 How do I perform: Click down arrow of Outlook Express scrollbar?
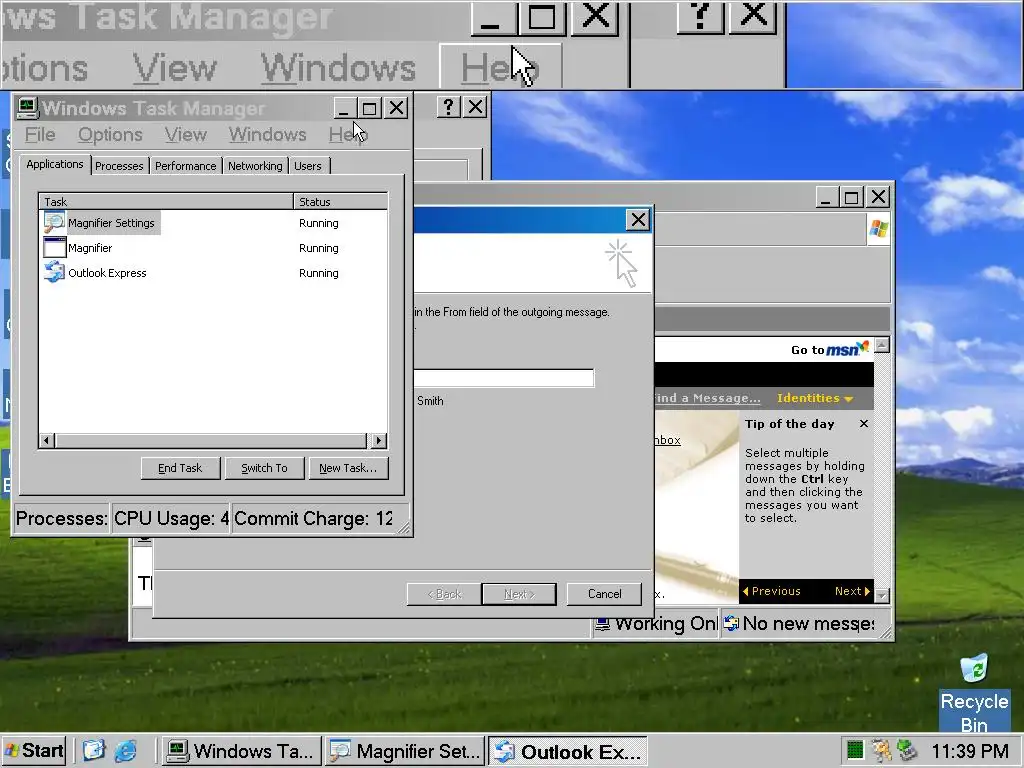(882, 595)
